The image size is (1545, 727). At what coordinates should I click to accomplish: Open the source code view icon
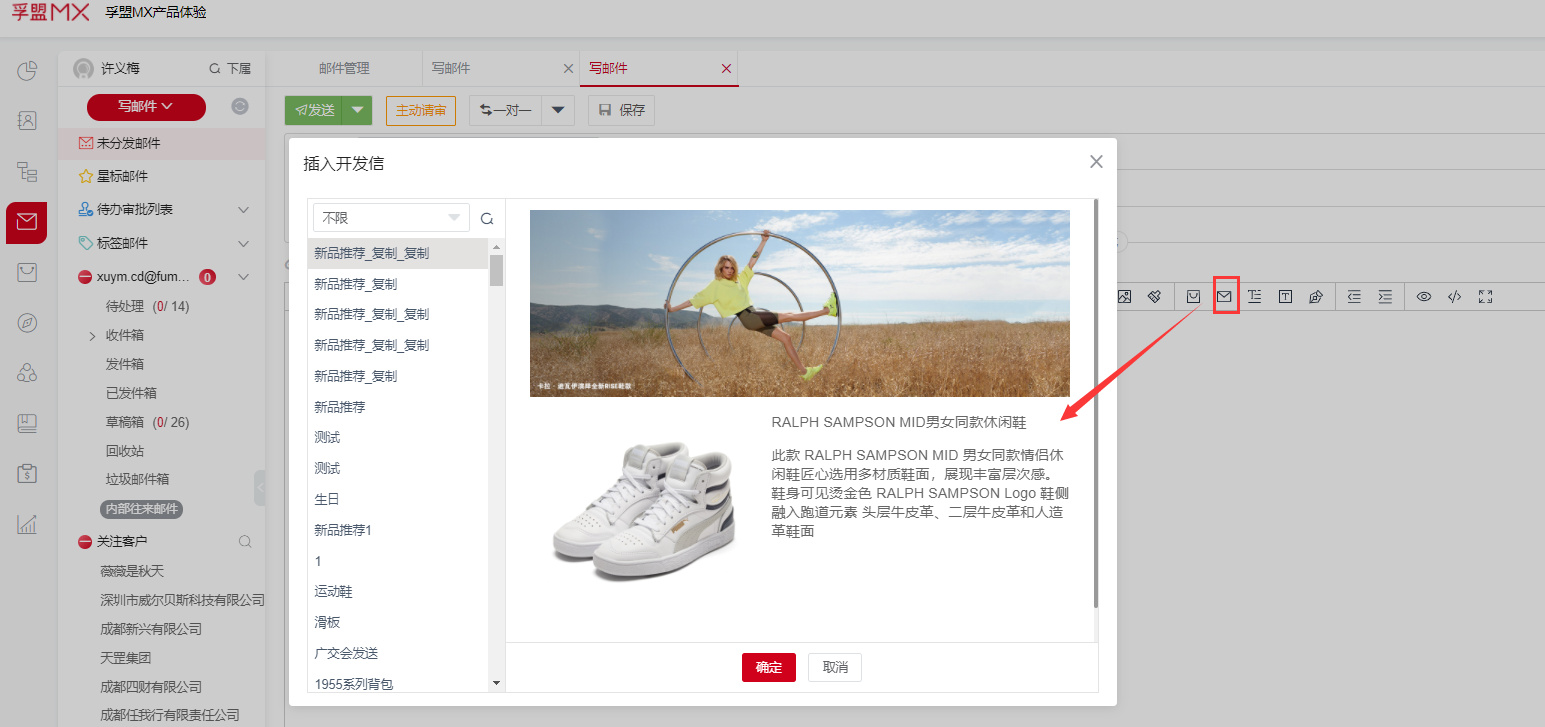pos(1454,296)
